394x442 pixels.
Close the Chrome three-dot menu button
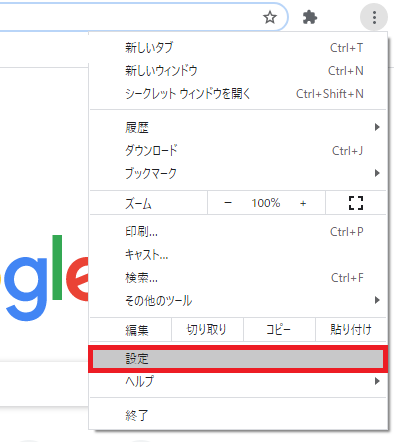374,17
